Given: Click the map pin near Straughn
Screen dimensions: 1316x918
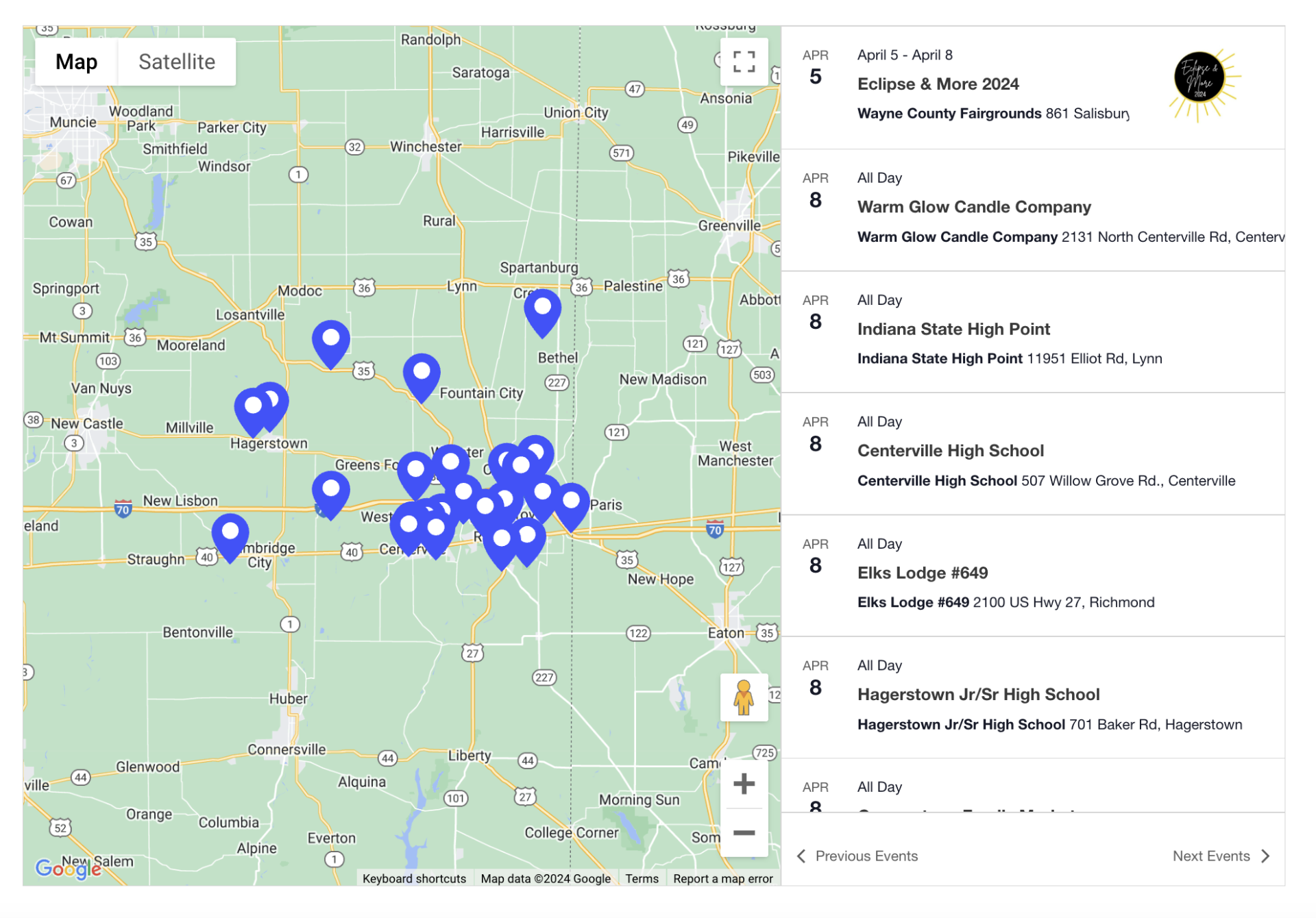Looking at the screenshot, I should click(x=230, y=534).
